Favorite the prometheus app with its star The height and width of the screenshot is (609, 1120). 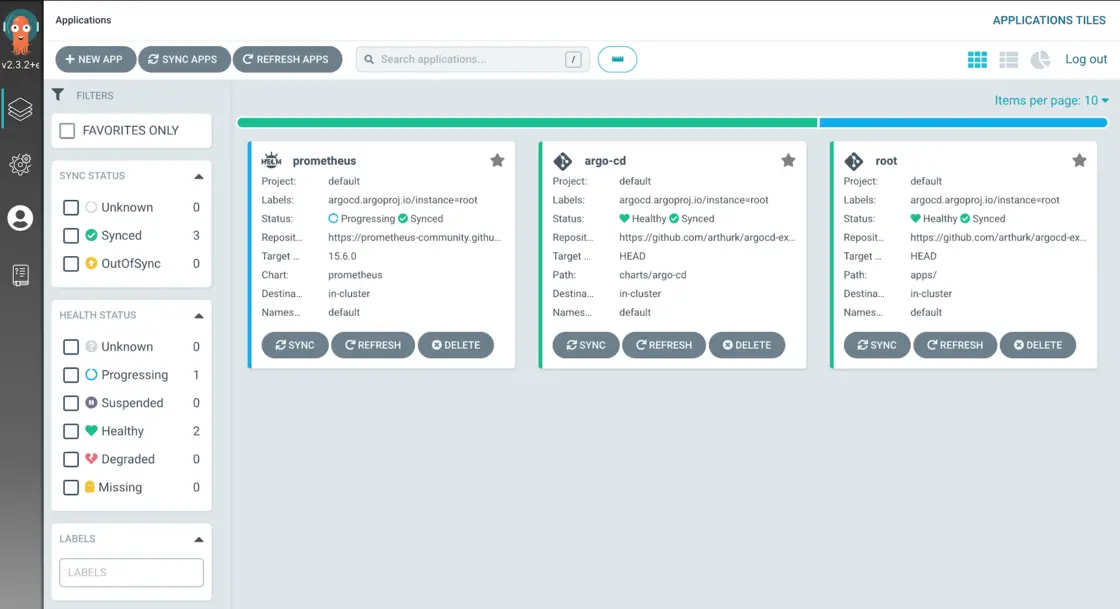click(x=497, y=160)
